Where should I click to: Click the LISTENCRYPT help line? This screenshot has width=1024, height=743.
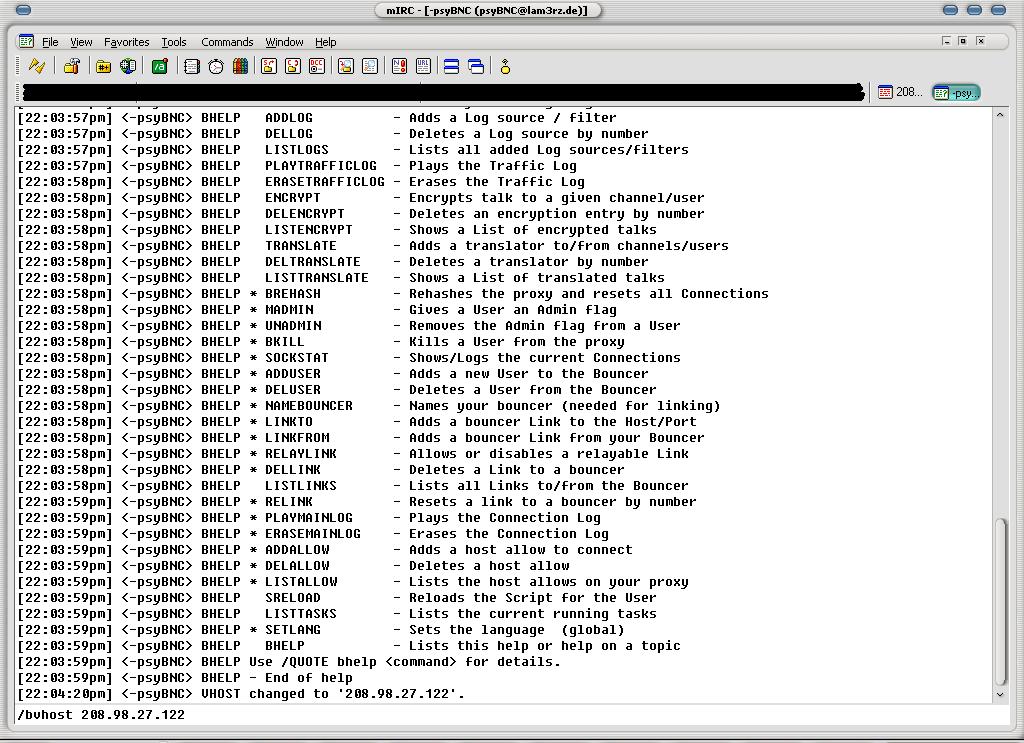click(x=337, y=230)
